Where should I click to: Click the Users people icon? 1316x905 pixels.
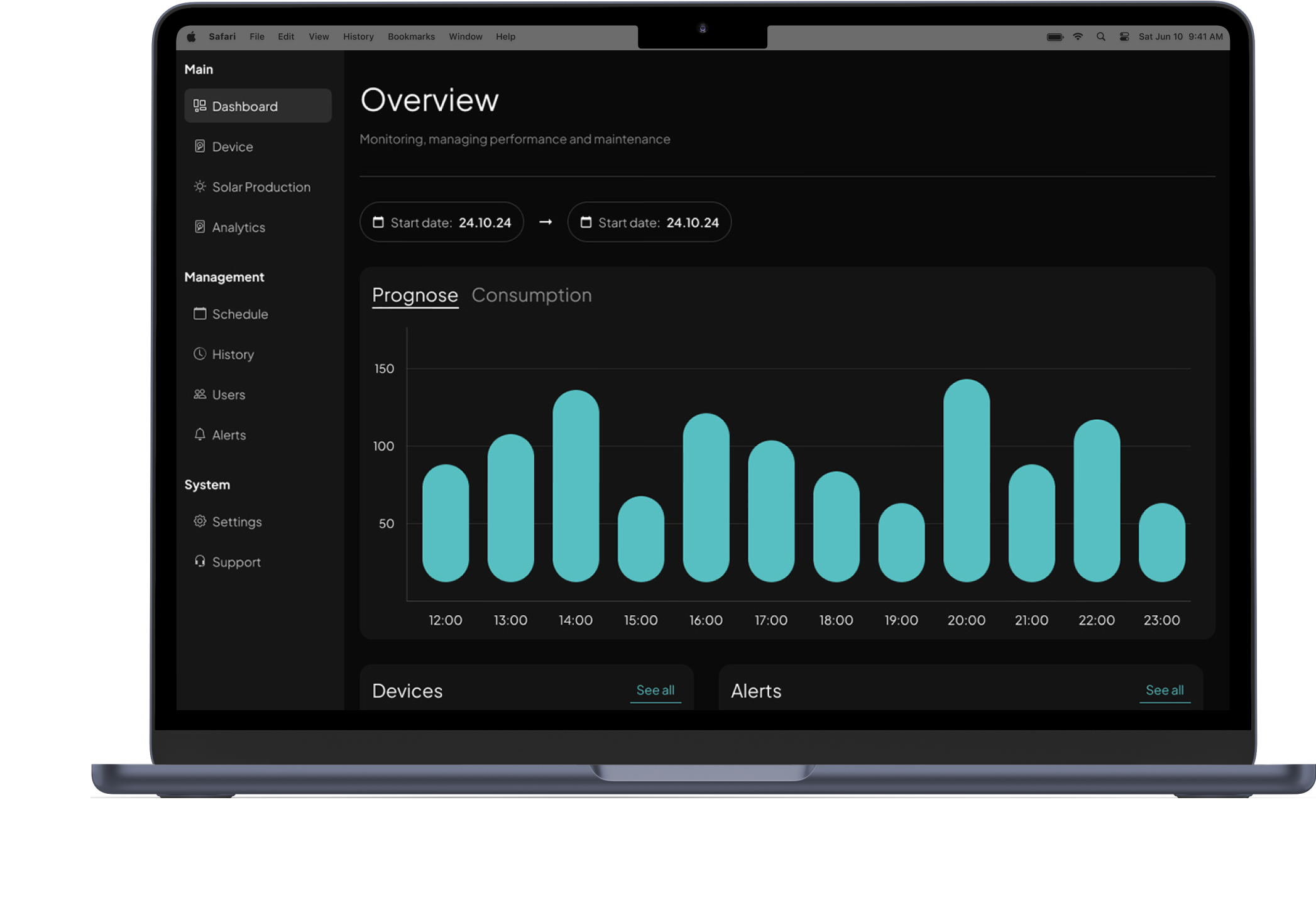199,393
